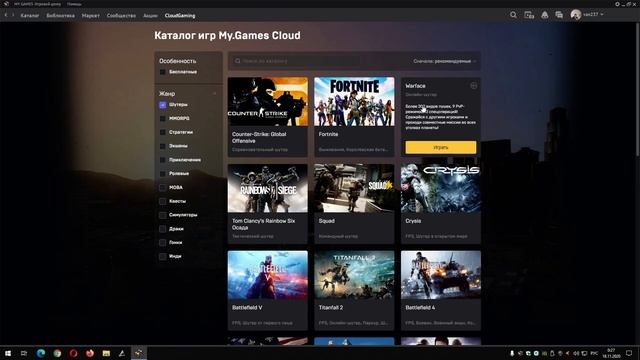Go back with the left arrow icon
640x360 pixels.
[6, 15]
